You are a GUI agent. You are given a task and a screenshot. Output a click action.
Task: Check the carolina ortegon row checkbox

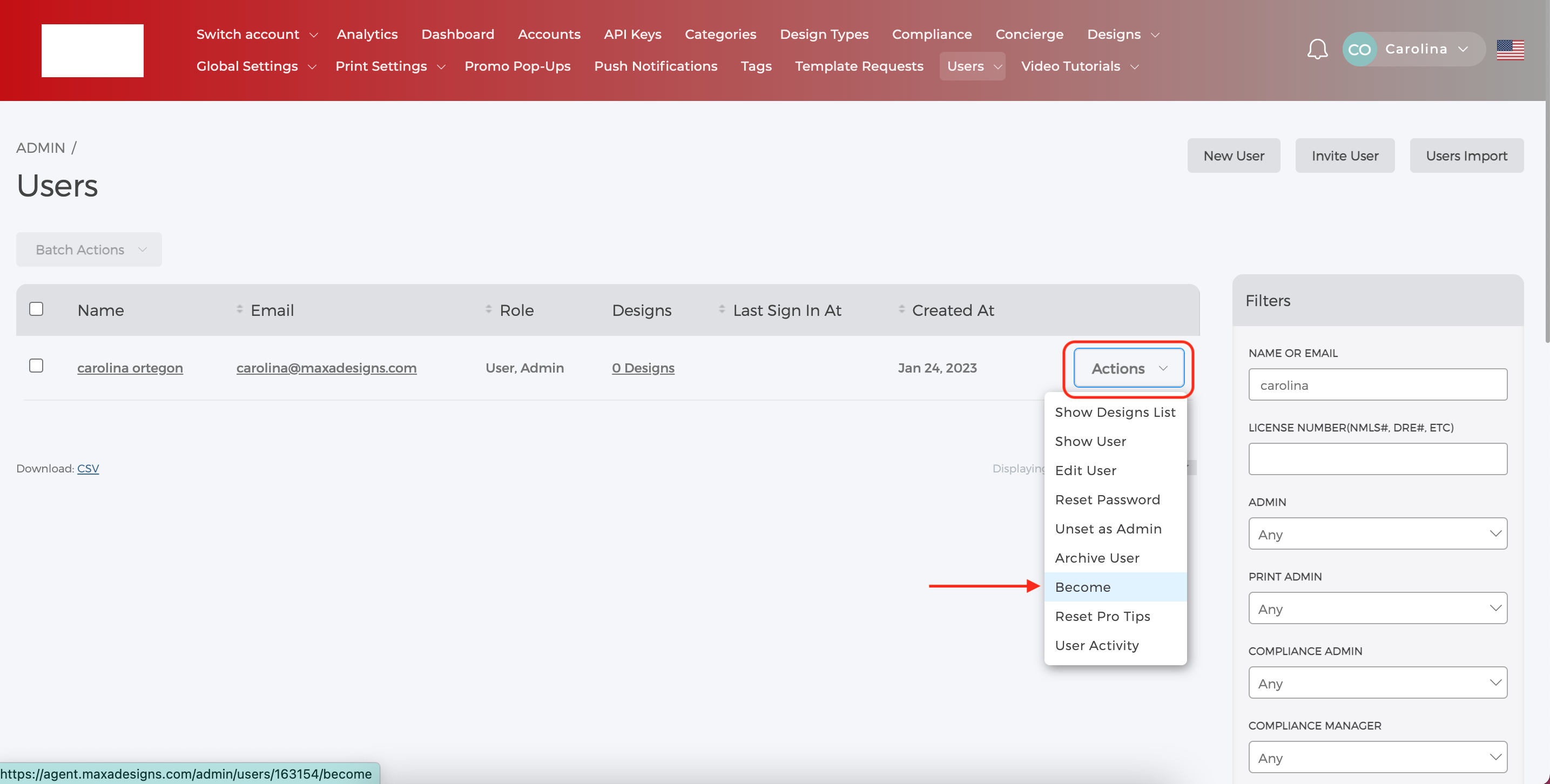coord(36,365)
